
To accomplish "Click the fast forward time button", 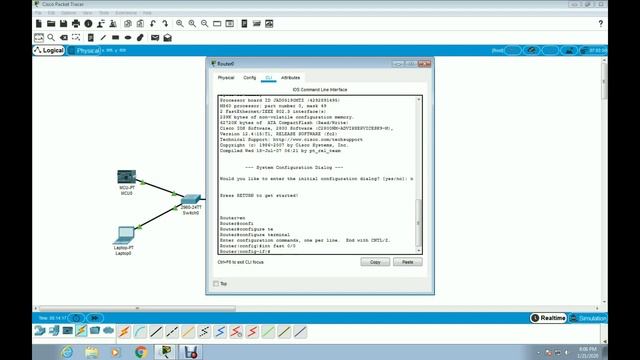I will click(x=95, y=318).
